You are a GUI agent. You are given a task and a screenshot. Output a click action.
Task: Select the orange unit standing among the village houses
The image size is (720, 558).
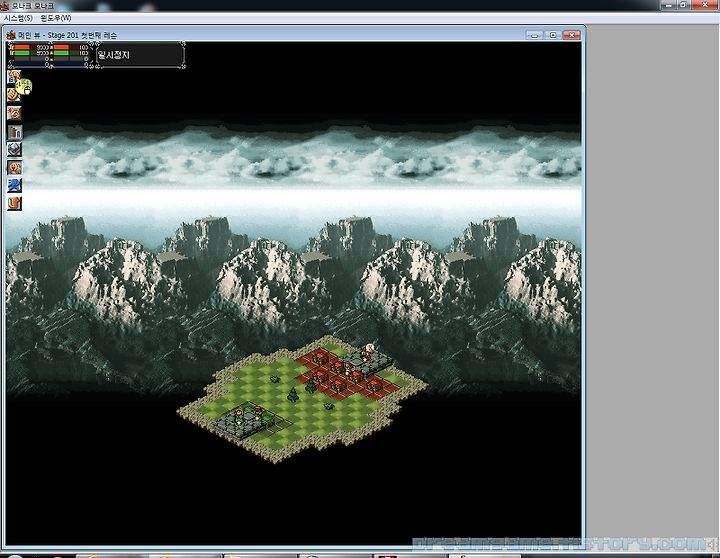tap(347, 367)
